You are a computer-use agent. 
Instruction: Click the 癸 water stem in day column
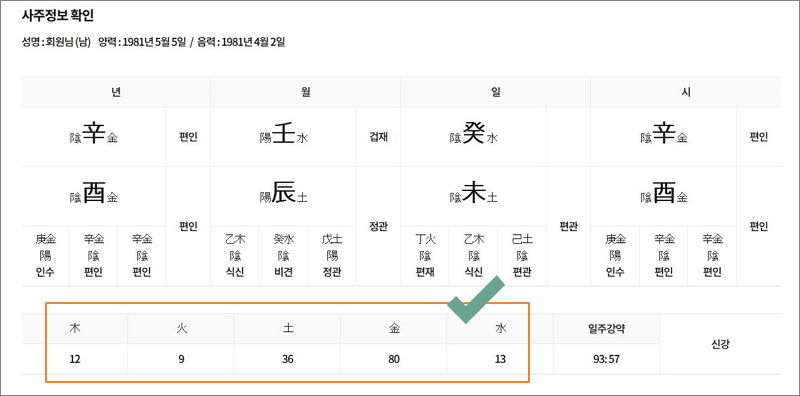(x=473, y=134)
